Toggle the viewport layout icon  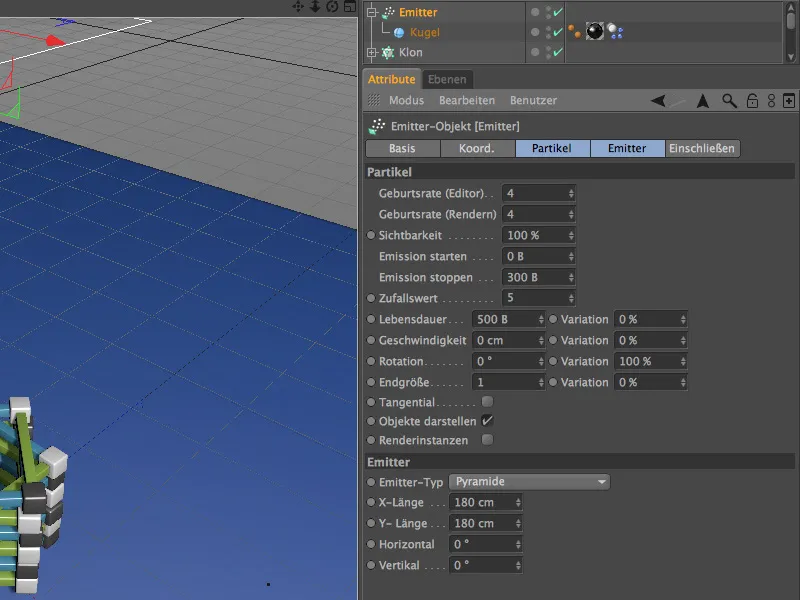tap(349, 6)
